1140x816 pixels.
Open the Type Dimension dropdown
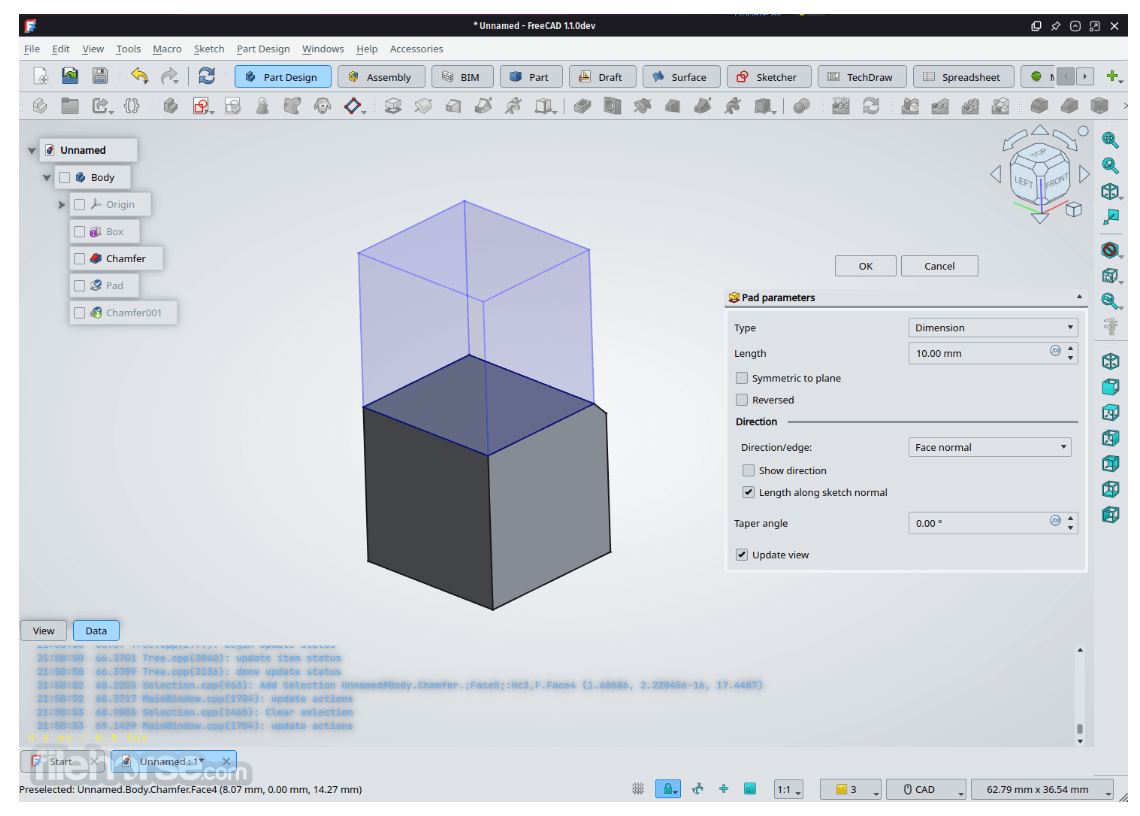point(992,328)
